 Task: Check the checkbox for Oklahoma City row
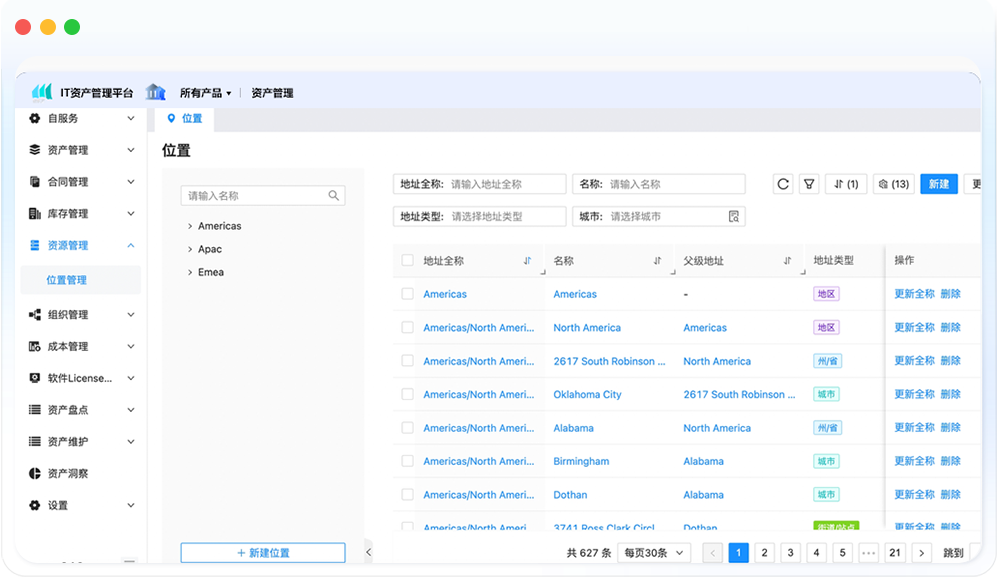point(407,394)
